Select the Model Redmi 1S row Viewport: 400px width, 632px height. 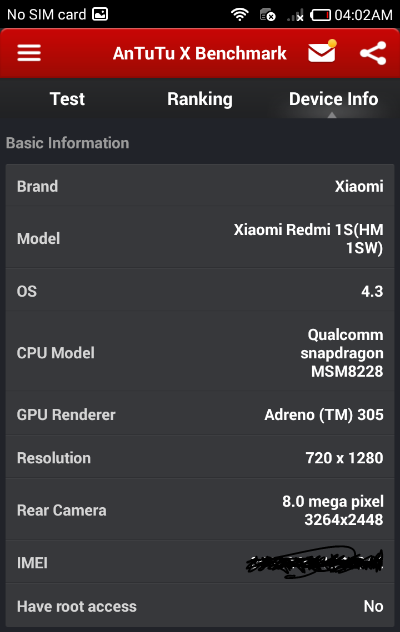[200, 238]
